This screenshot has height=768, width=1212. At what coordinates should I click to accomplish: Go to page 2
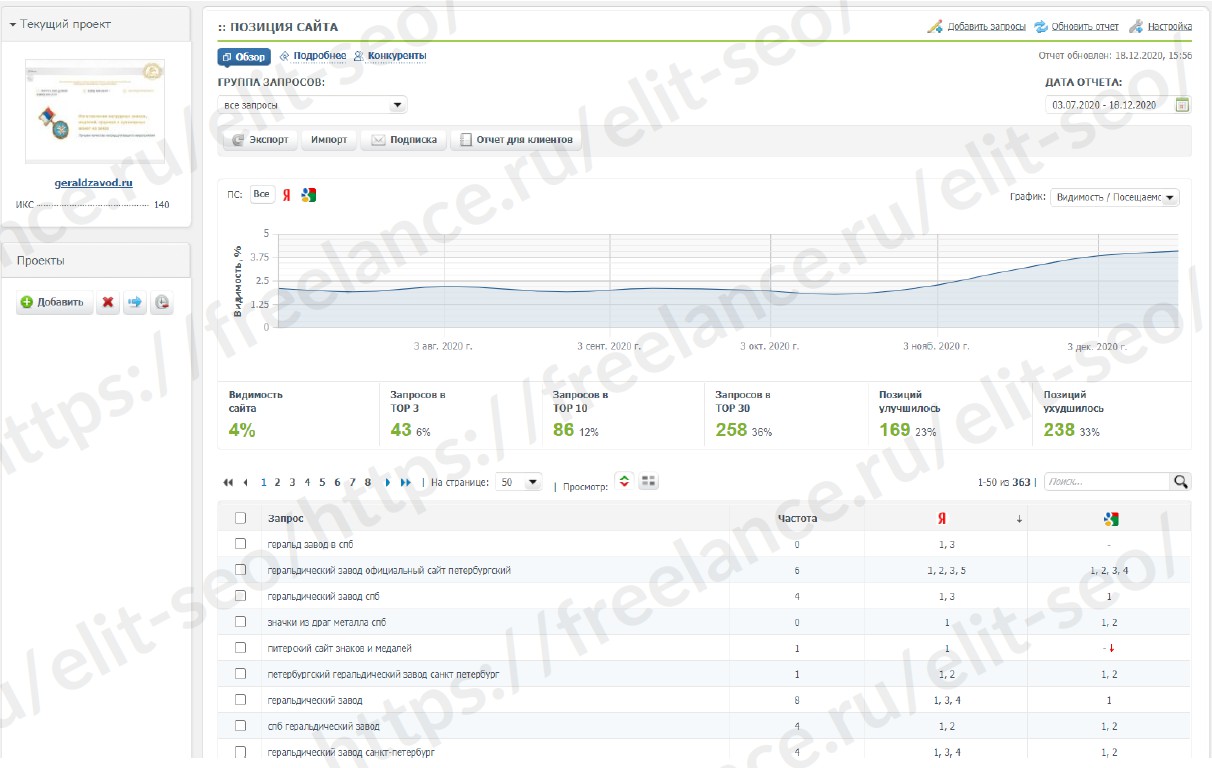278,482
